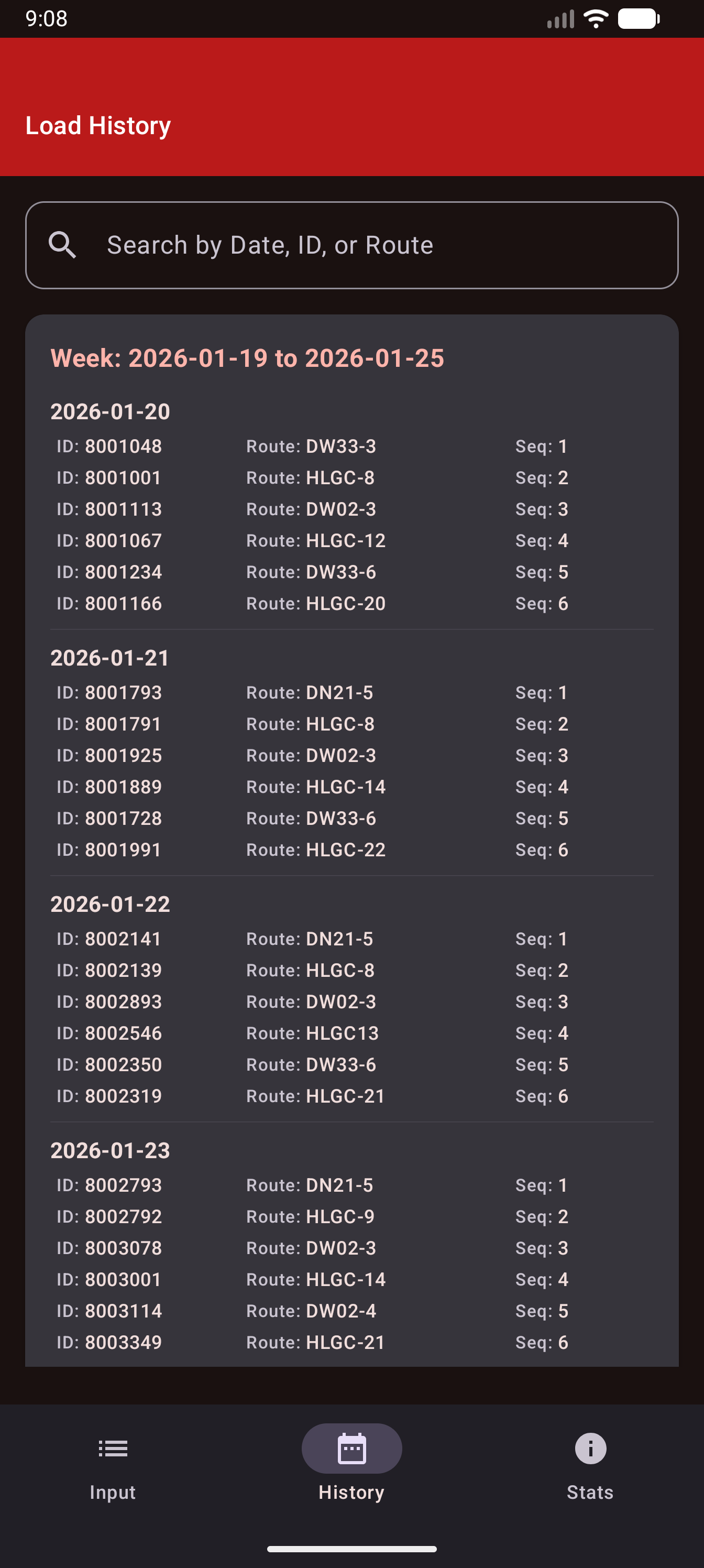Tap entry with Seq 5 on 2026-01-23
Screen dimensions: 704x1568
(x=310, y=1311)
